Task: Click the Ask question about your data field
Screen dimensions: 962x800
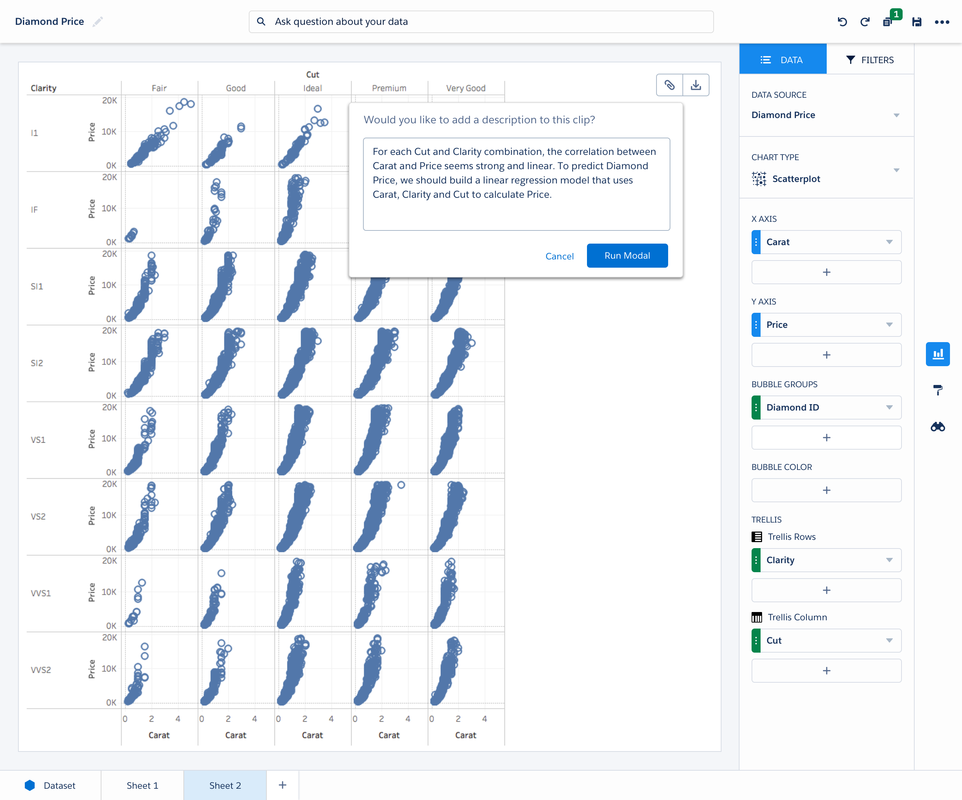Action: (x=481, y=21)
